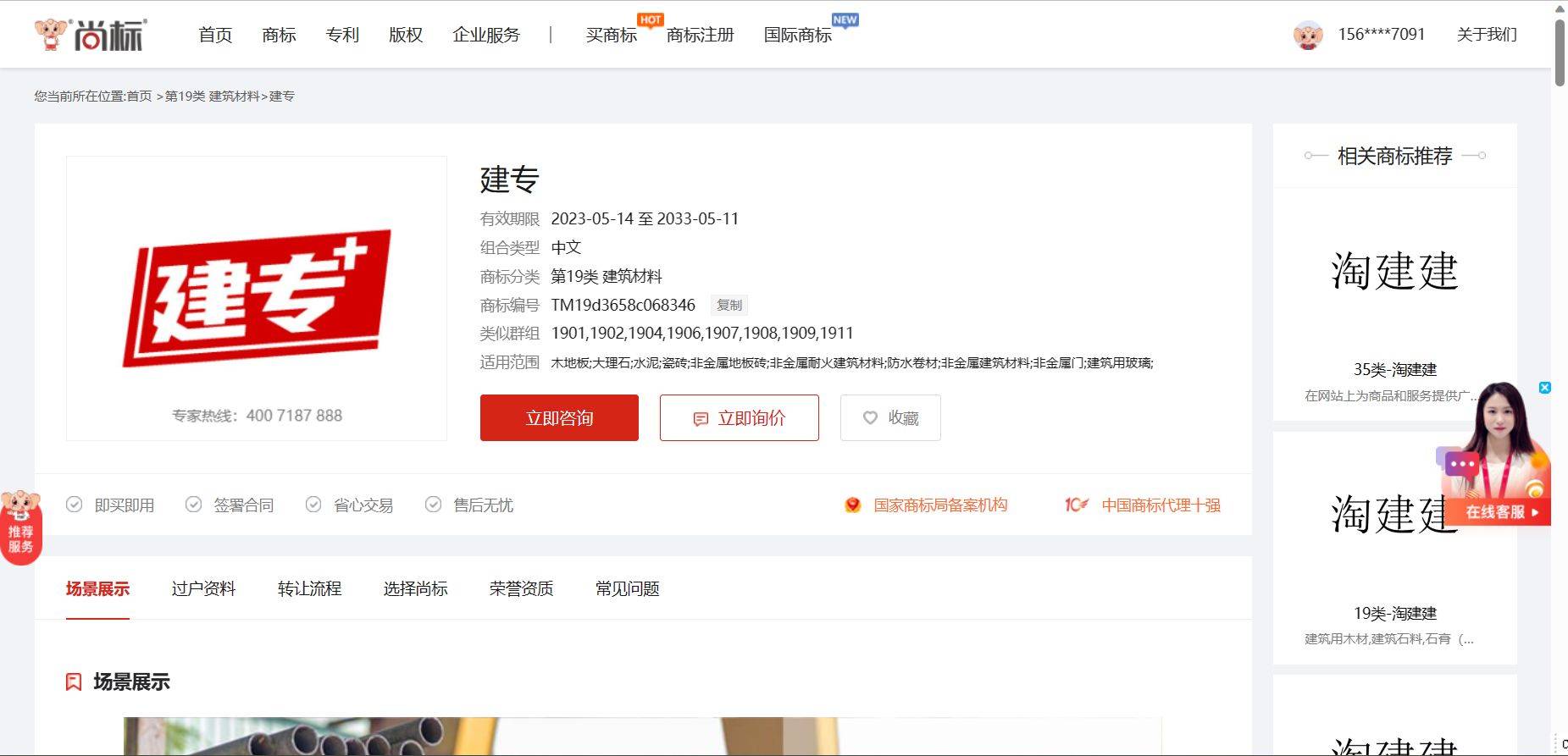This screenshot has width=1568, height=756.
Task: Click 第19类 建筑材料 breadcrumb link
Action: tap(212, 97)
